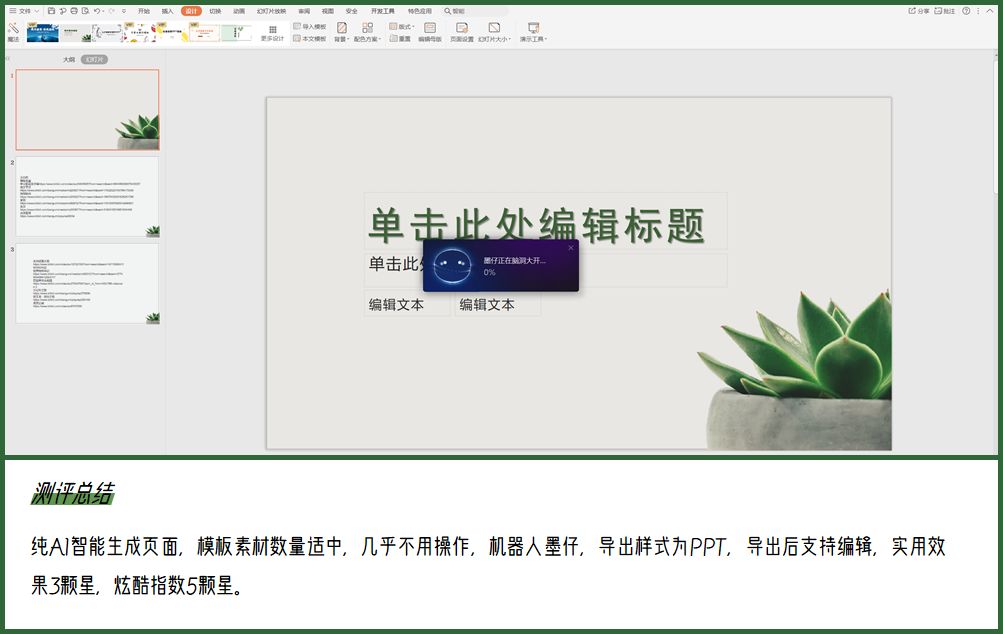The width and height of the screenshot is (1003, 634).
Task: Open 页面设置 page setup
Action: [461, 32]
